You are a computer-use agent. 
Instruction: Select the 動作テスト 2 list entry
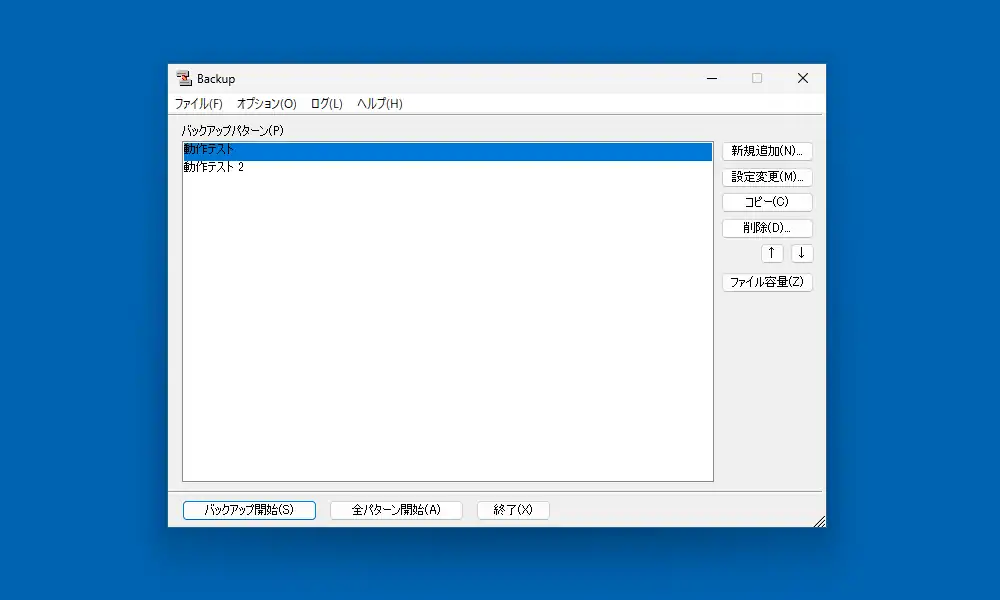click(x=213, y=168)
